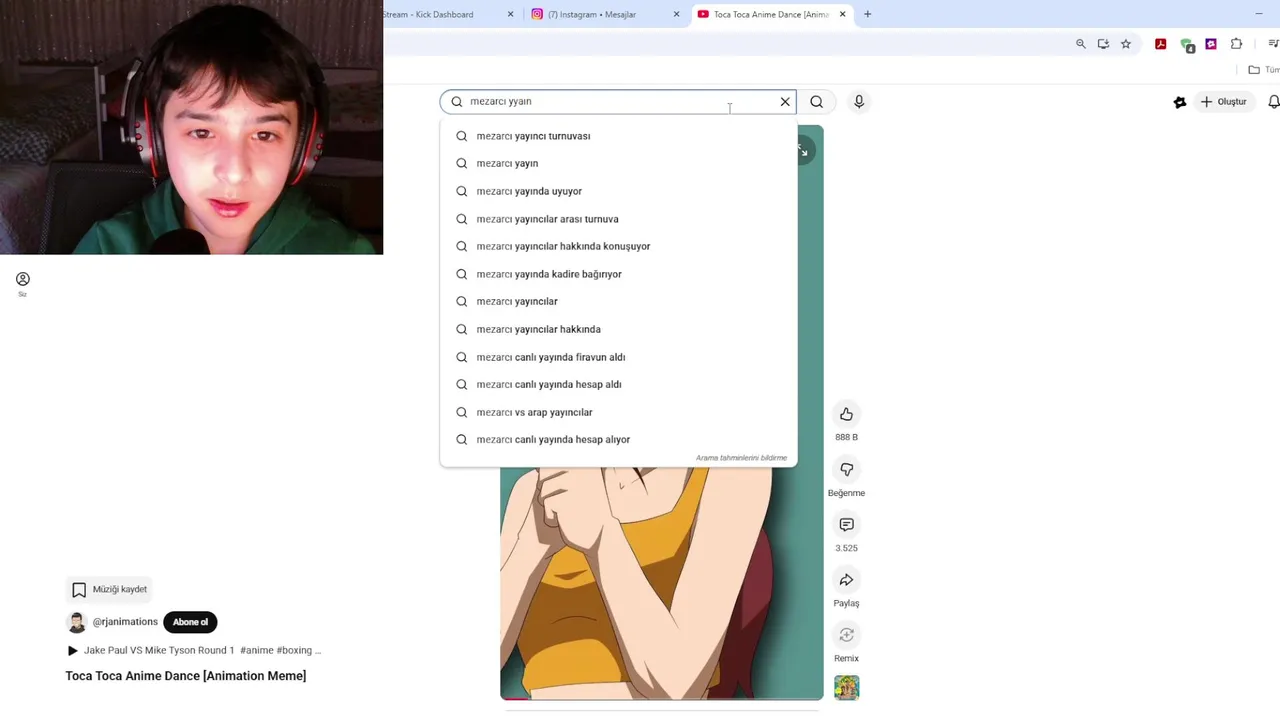Image resolution: width=1280 pixels, height=720 pixels.
Task: Close the Toca Toca Anime Dance tab
Action: pos(842,14)
